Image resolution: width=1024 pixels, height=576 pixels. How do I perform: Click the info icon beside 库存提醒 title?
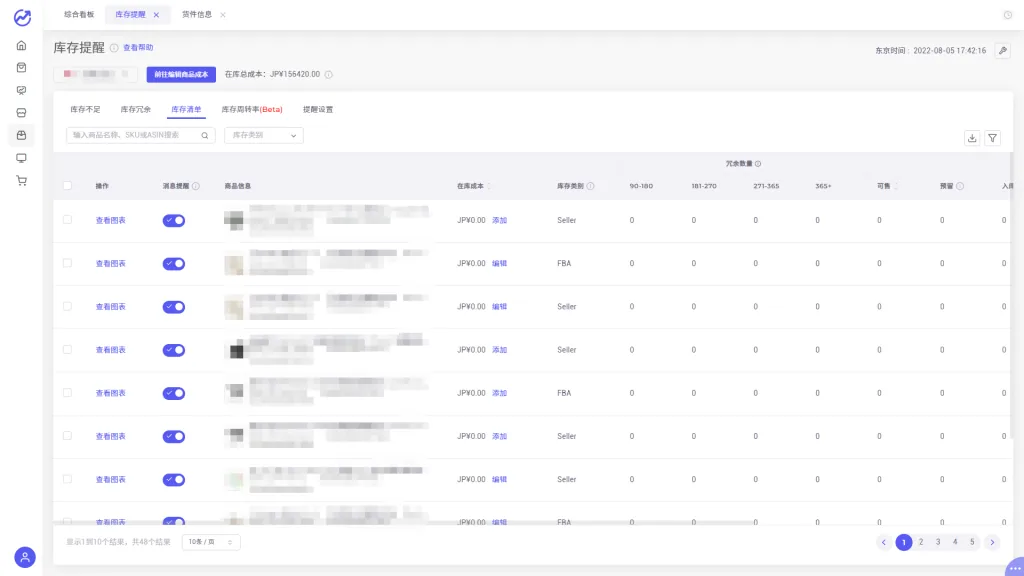click(114, 48)
